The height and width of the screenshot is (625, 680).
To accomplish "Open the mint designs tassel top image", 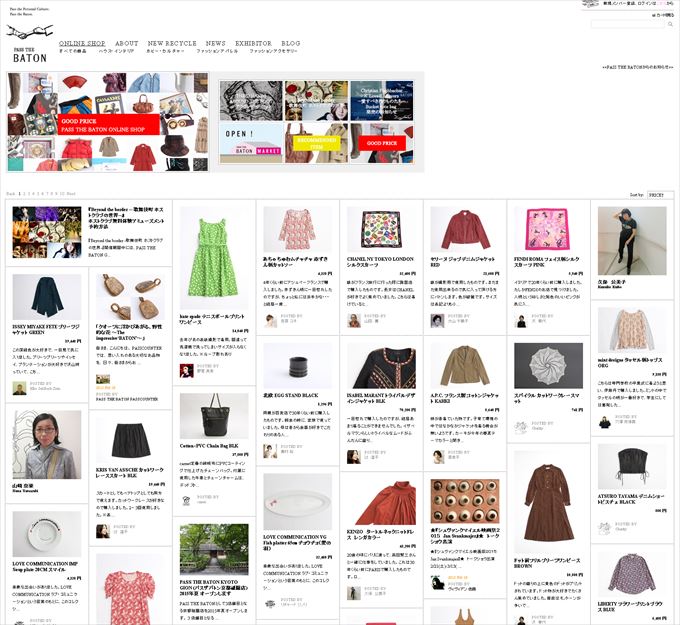I will pyautogui.click(x=632, y=330).
